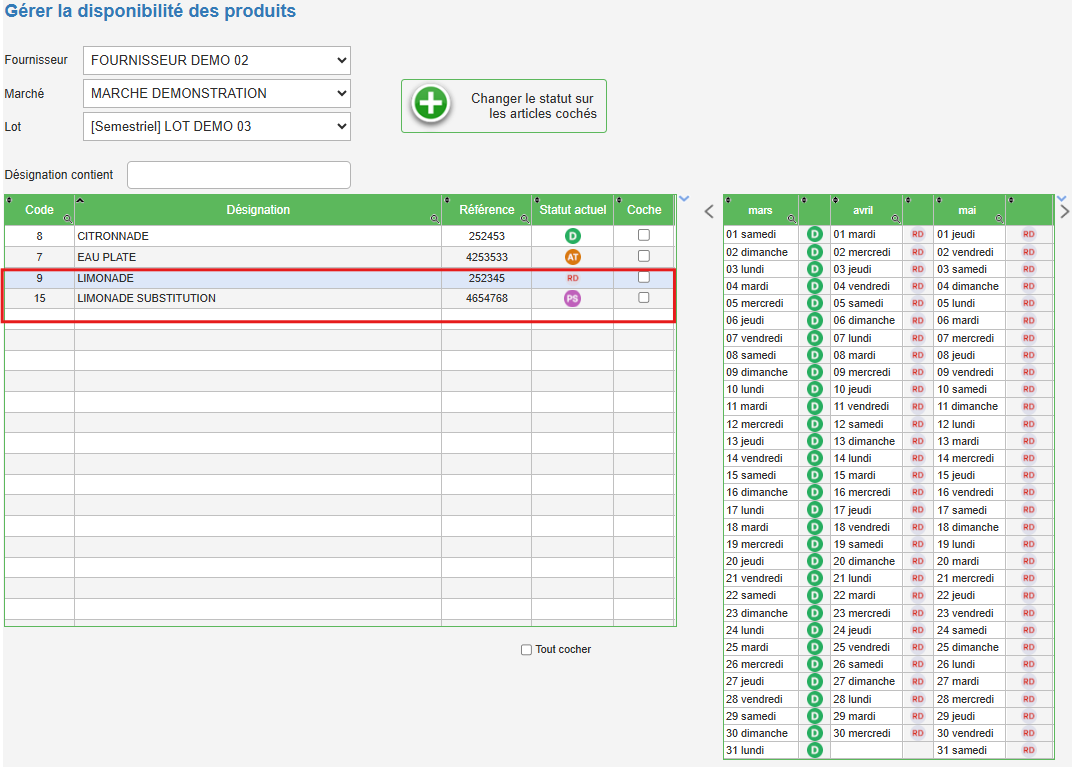Click RD status icon for 31 samedi mai

point(1028,750)
